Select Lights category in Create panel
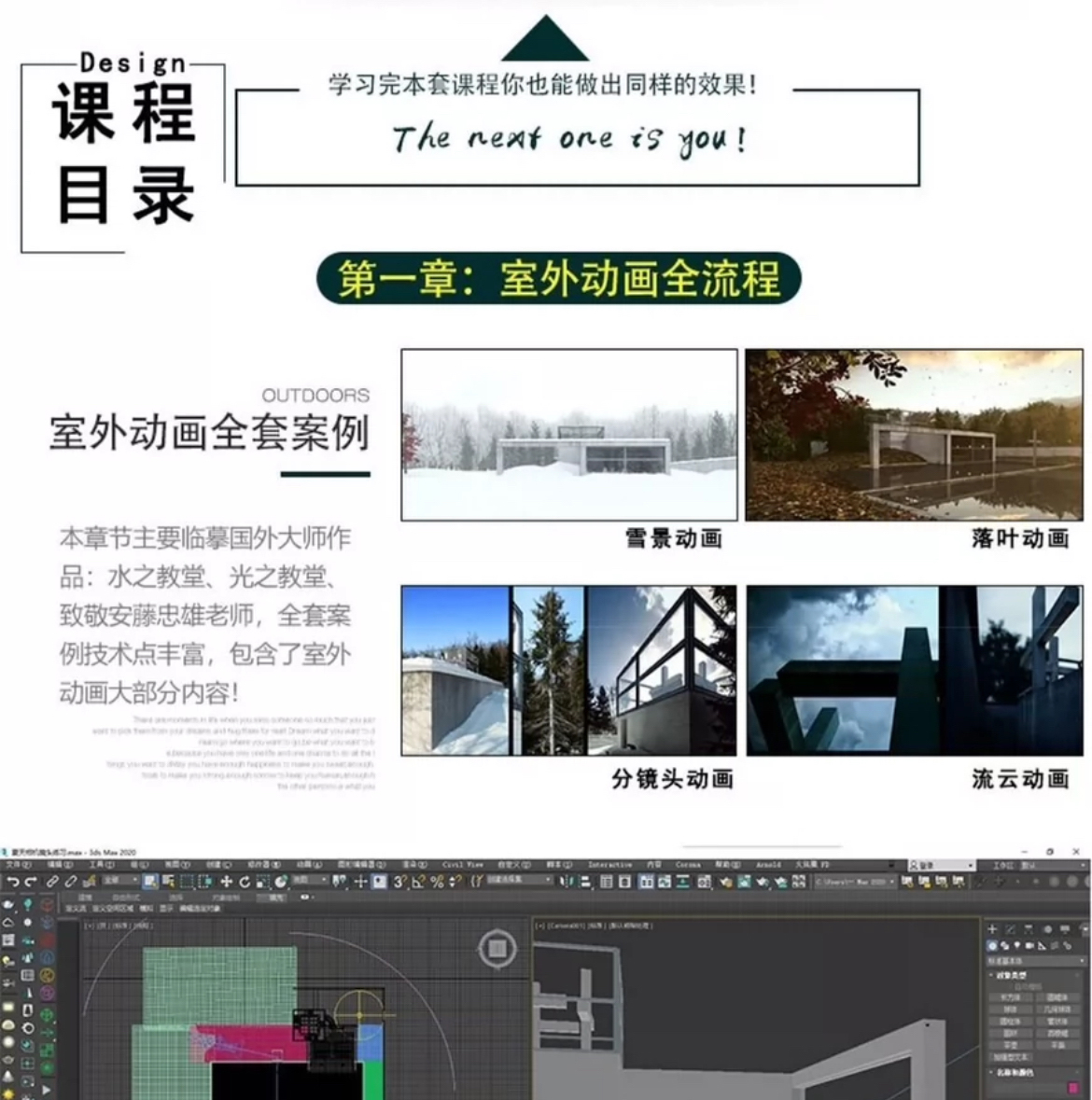 click(x=1017, y=946)
